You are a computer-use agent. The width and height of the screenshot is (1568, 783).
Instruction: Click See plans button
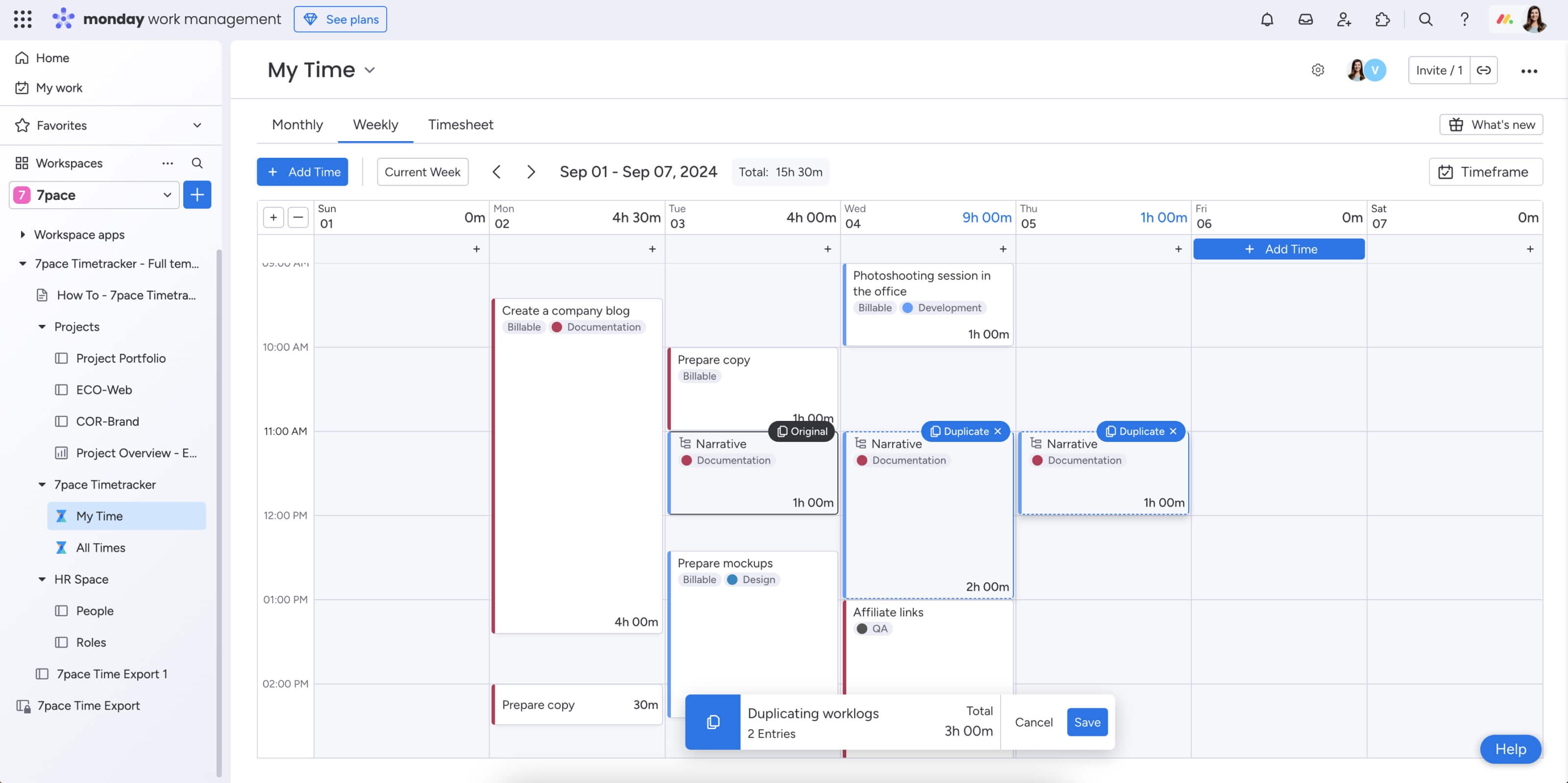click(340, 19)
